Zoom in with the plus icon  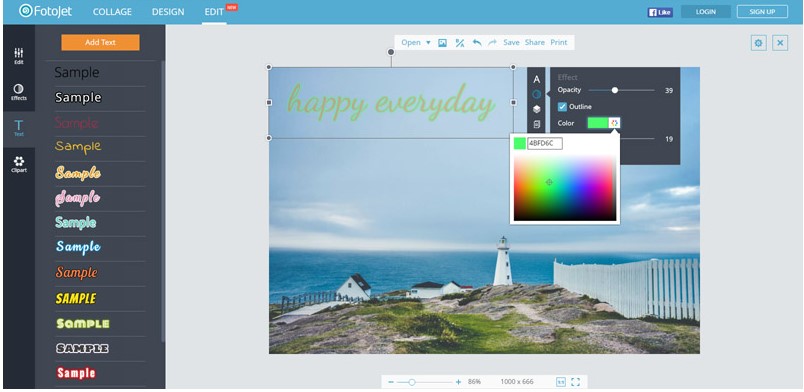[x=458, y=382]
